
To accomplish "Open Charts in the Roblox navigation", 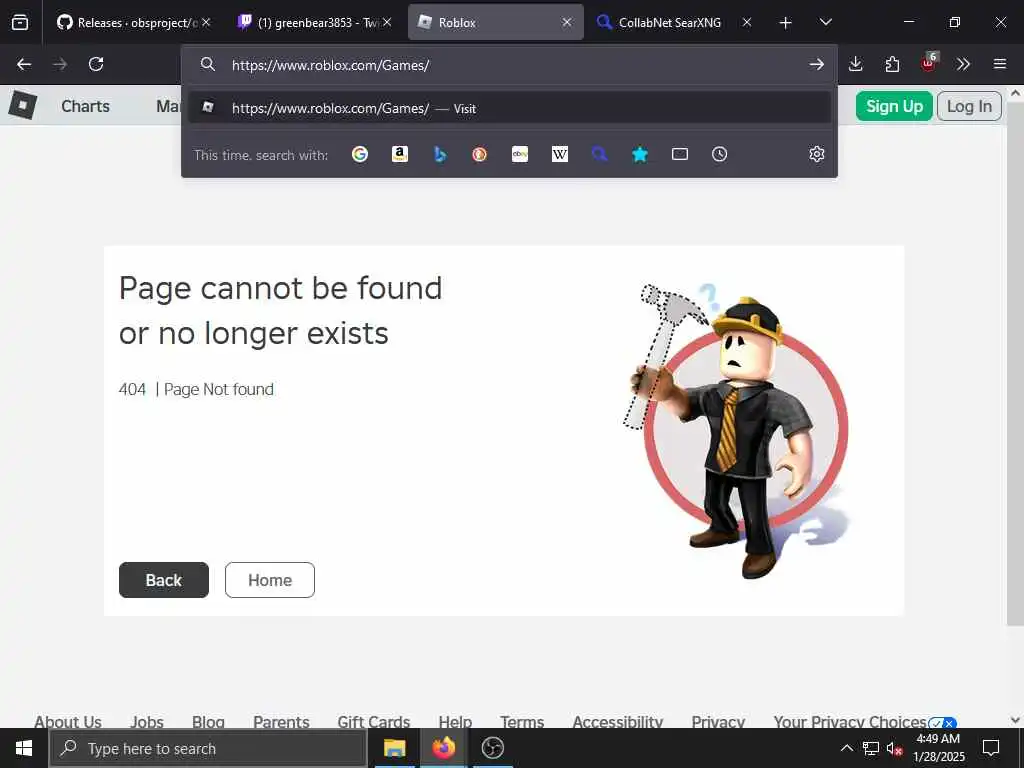I will (x=86, y=106).
